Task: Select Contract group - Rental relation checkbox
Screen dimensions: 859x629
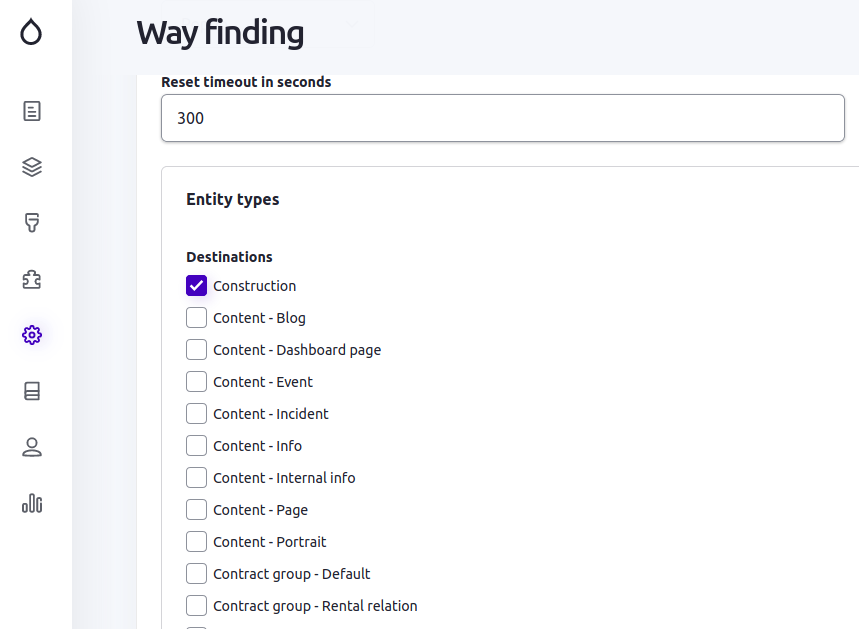Action: 196,605
